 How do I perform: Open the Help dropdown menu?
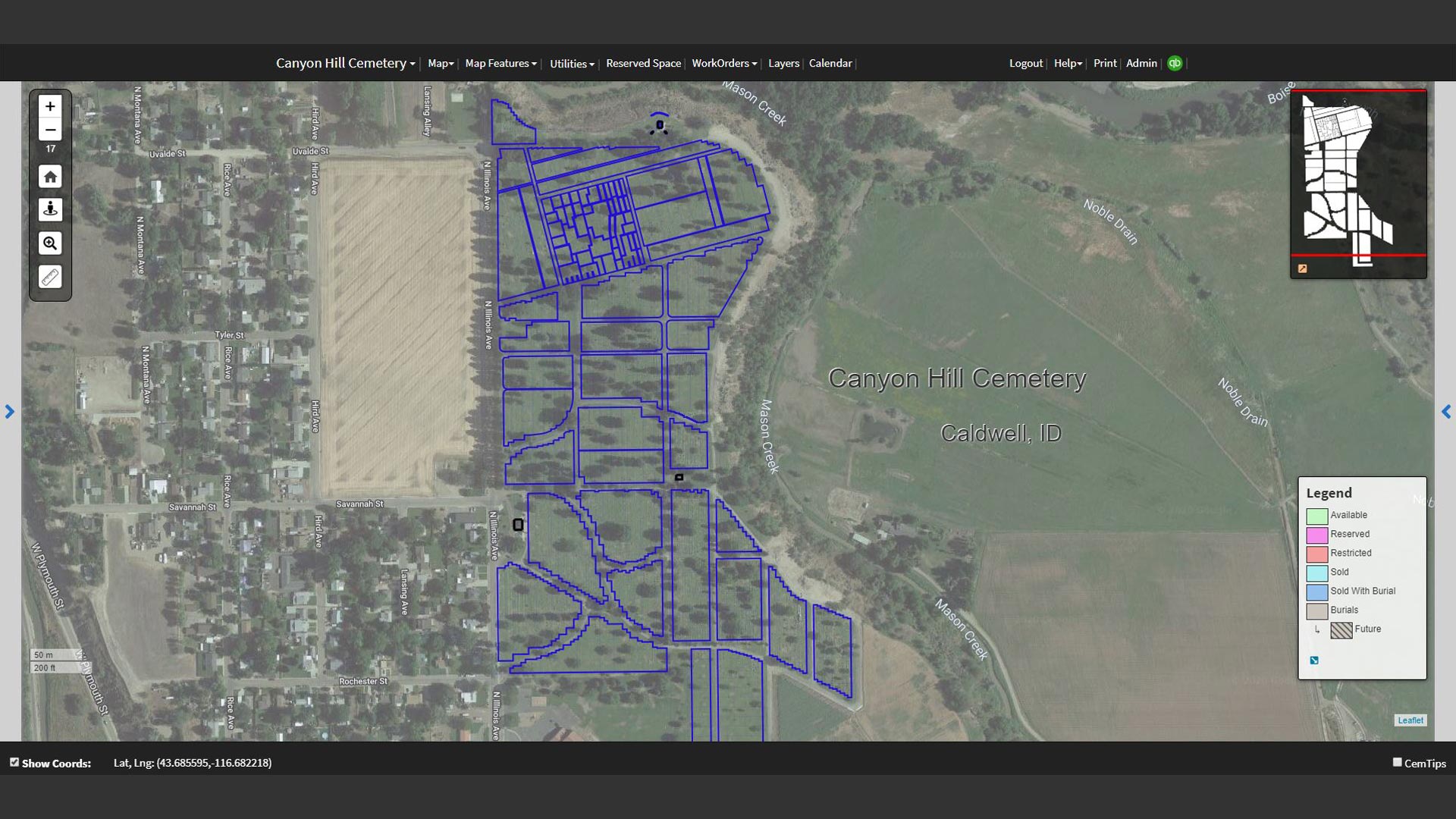pyautogui.click(x=1068, y=63)
